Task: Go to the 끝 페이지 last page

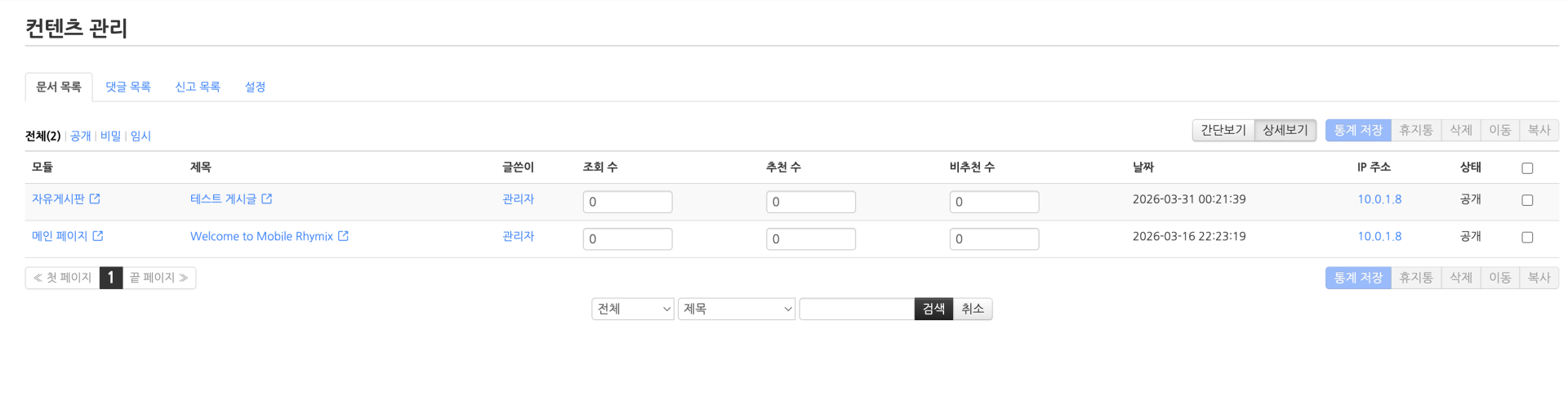Action: pyautogui.click(x=158, y=278)
